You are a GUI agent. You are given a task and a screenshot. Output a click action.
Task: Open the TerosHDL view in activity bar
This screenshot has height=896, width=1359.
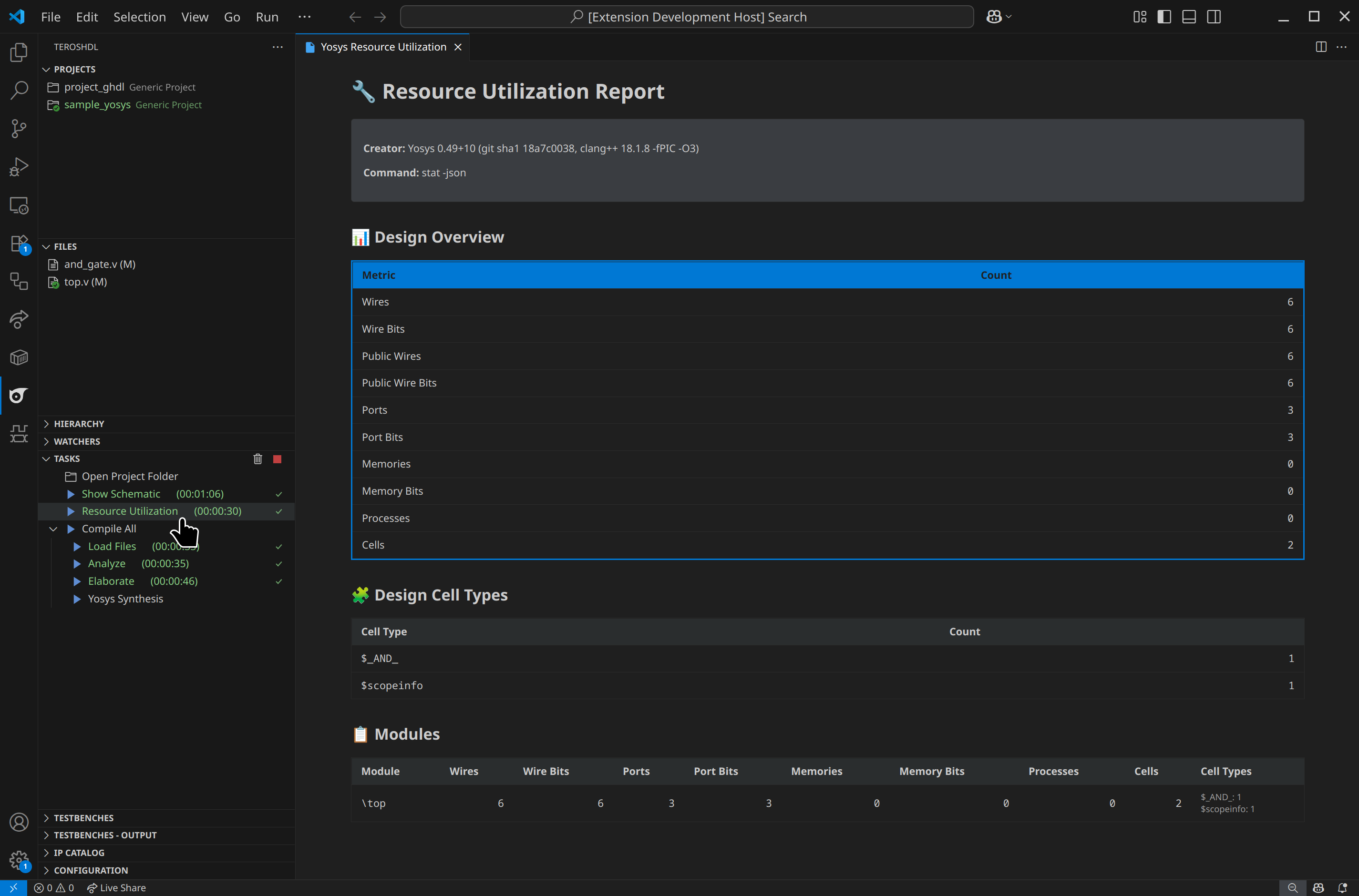[x=19, y=396]
